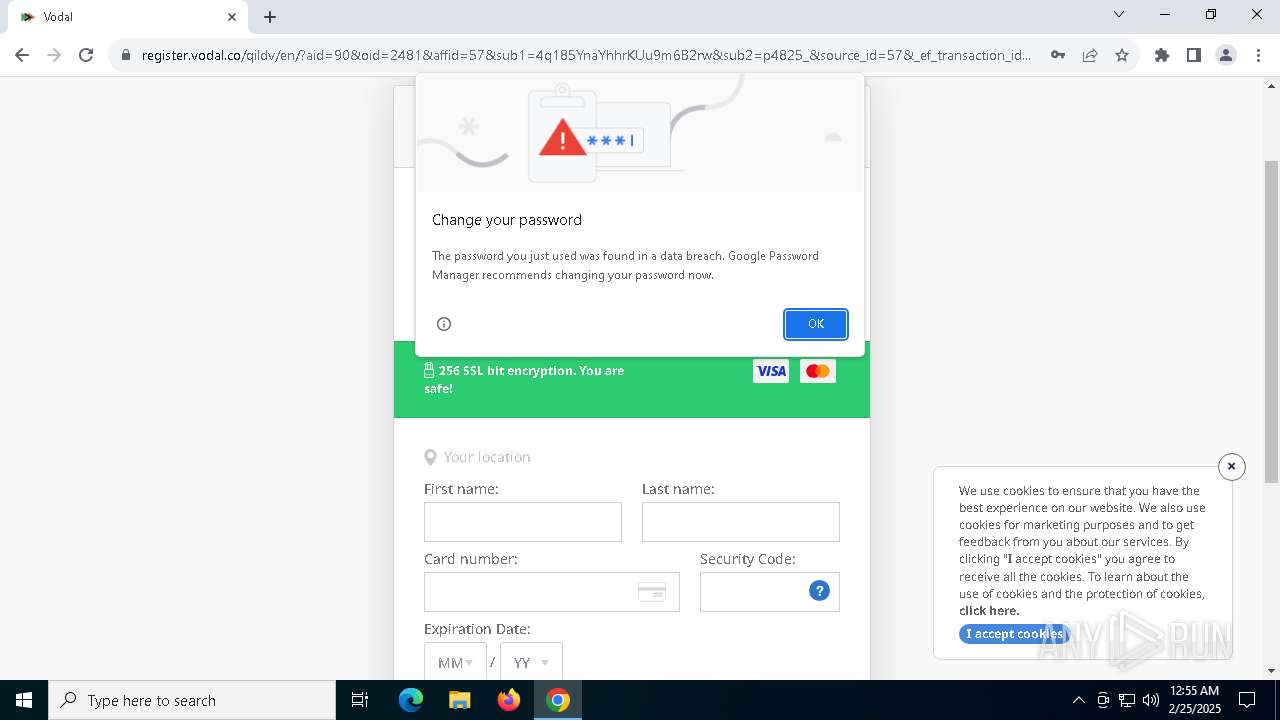
Task: Click 'Expiration Date:' label
Action: coord(477,629)
